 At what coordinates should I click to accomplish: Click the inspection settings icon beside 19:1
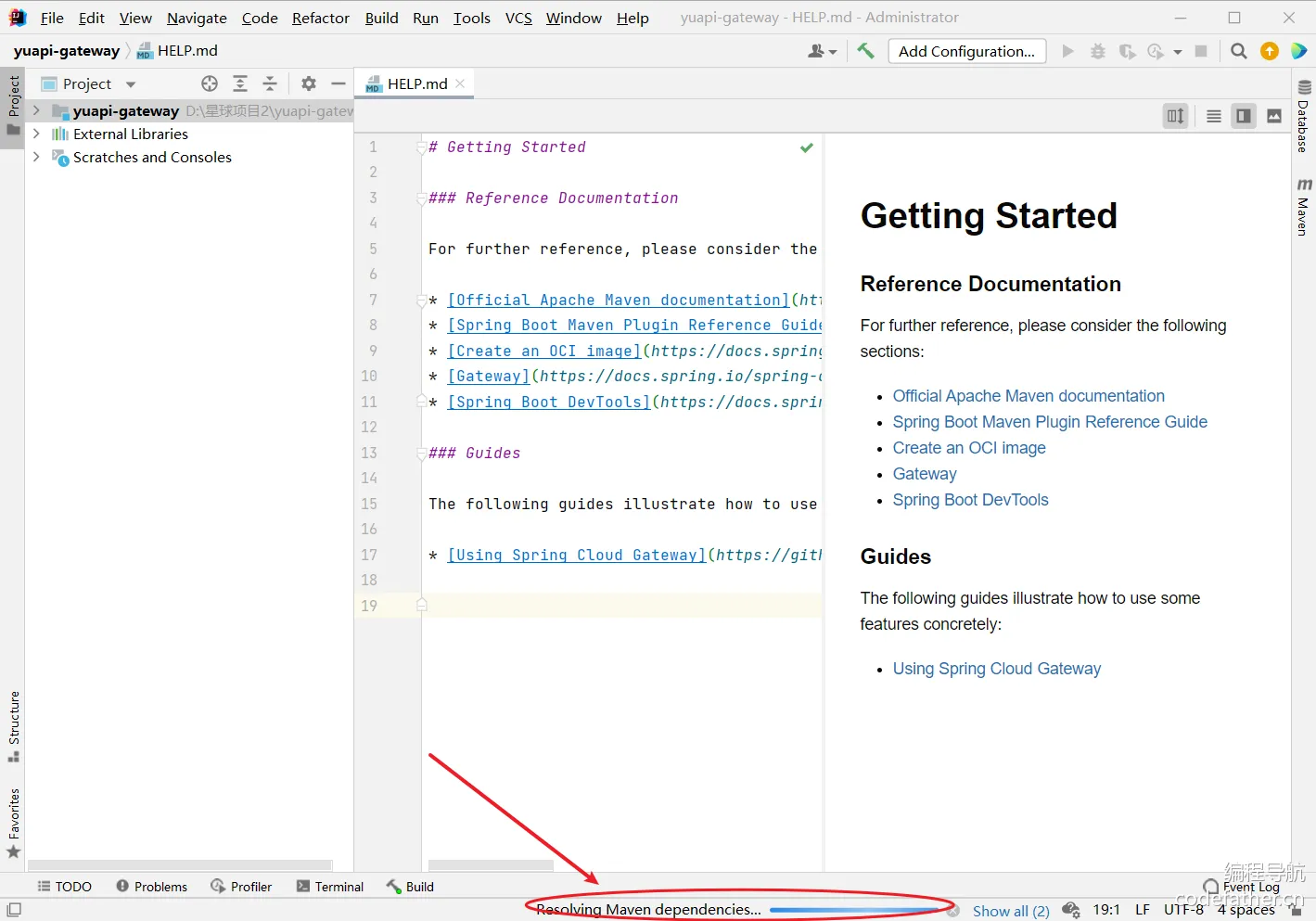pos(1071,910)
